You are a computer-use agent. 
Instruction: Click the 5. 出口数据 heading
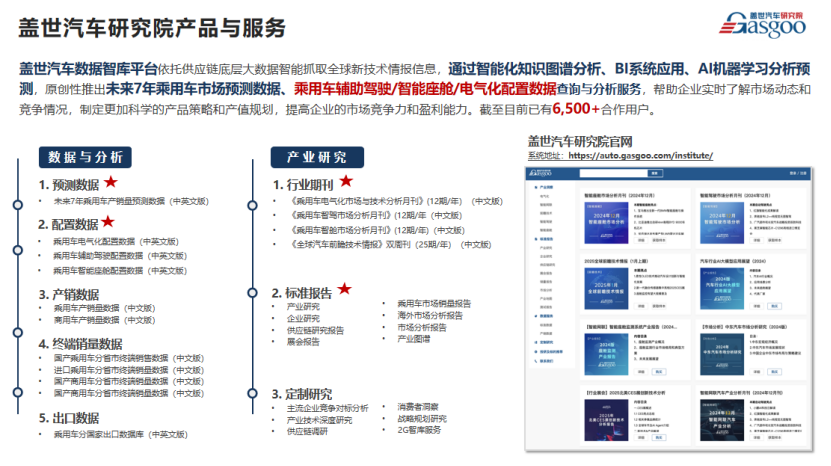69,418
